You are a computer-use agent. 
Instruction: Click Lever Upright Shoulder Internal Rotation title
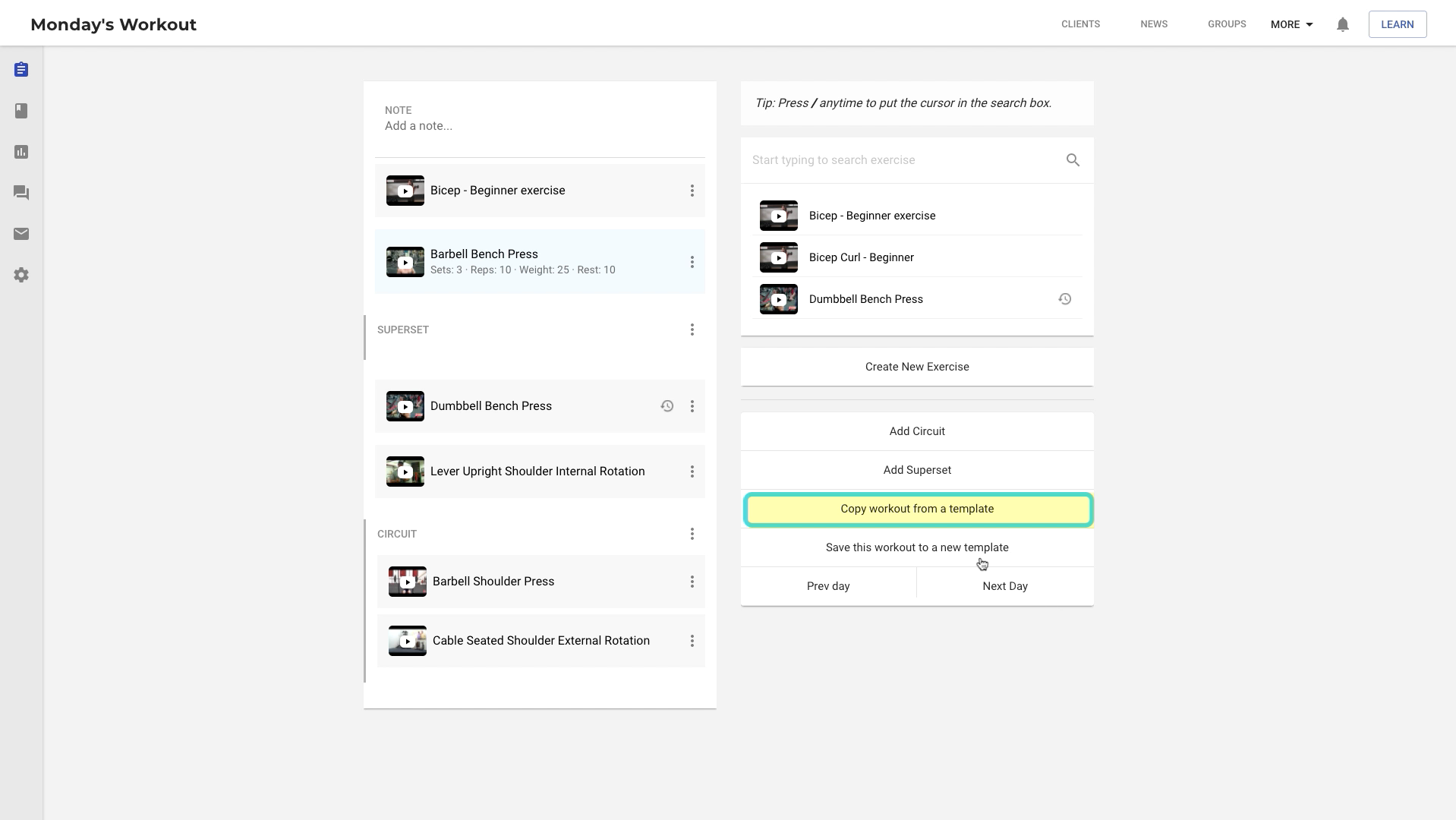pos(537,471)
